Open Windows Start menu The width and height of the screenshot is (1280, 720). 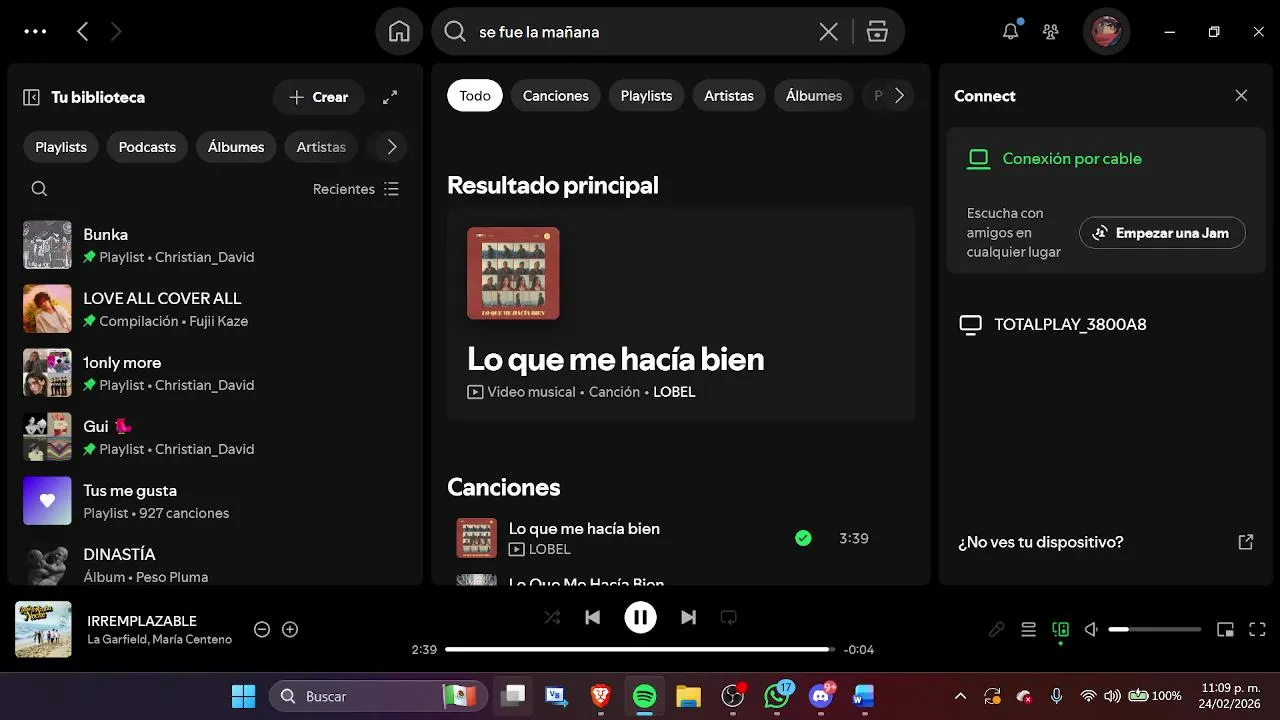[x=243, y=696]
